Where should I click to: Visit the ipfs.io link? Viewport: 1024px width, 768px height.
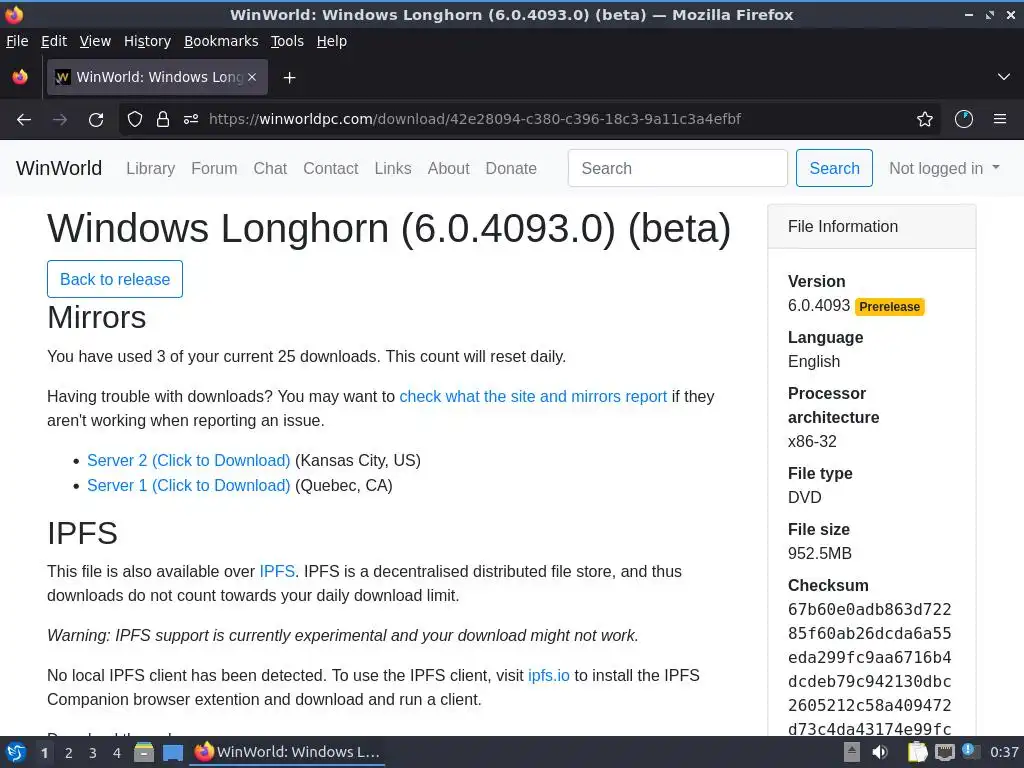[549, 676]
